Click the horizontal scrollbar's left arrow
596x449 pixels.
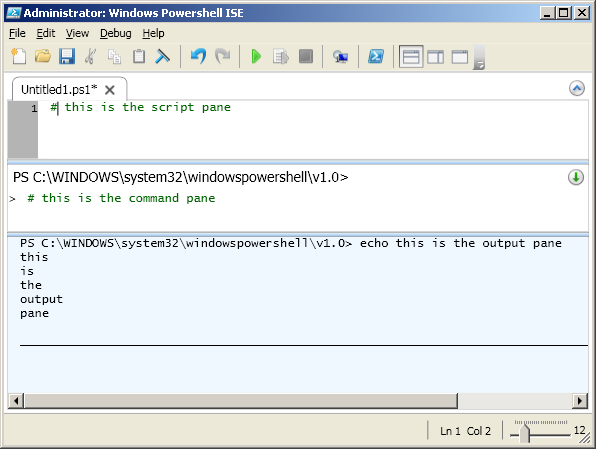pyautogui.click(x=16, y=401)
